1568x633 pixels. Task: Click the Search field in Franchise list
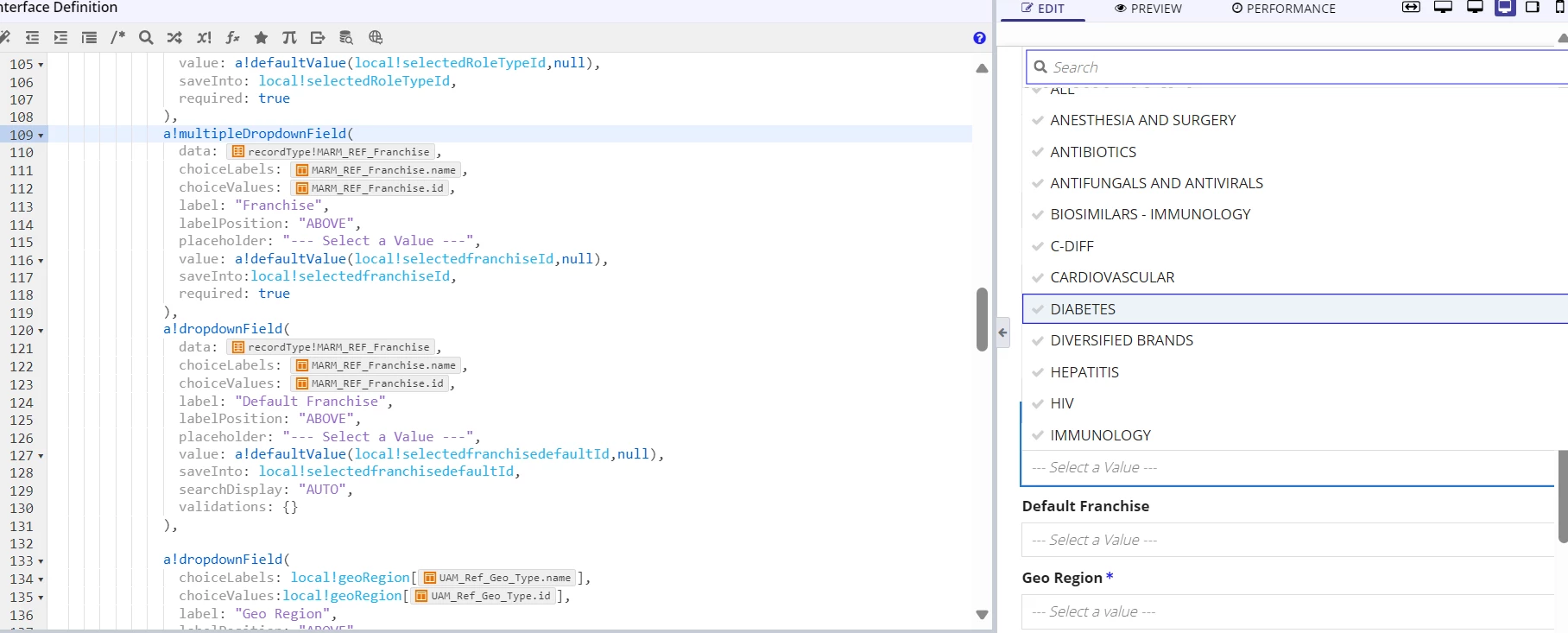click(x=1297, y=66)
